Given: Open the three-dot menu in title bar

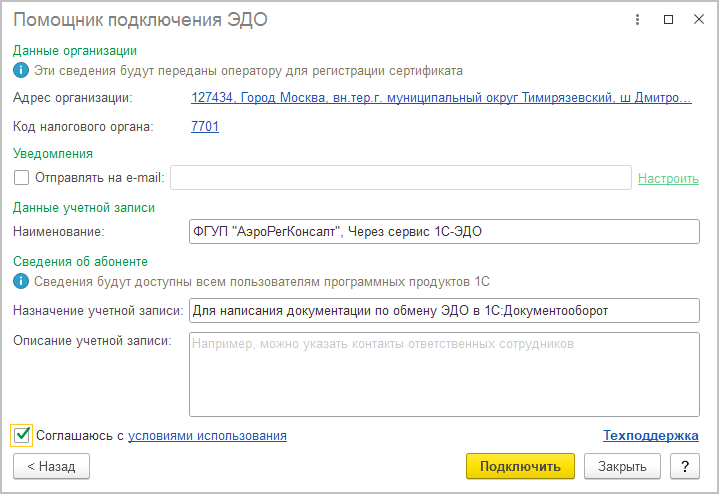Looking at the screenshot, I should coord(638,20).
